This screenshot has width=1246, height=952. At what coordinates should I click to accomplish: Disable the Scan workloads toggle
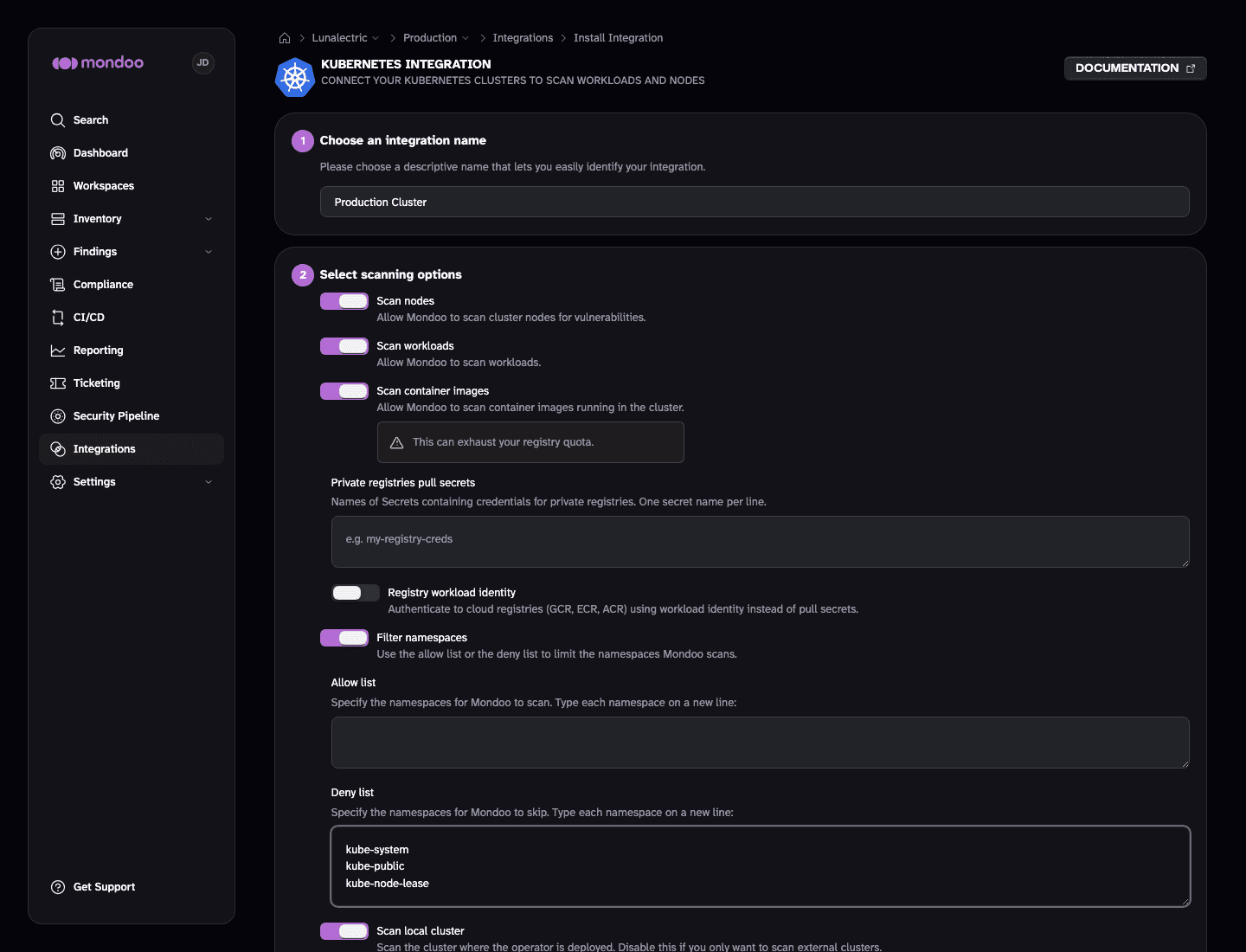point(344,346)
